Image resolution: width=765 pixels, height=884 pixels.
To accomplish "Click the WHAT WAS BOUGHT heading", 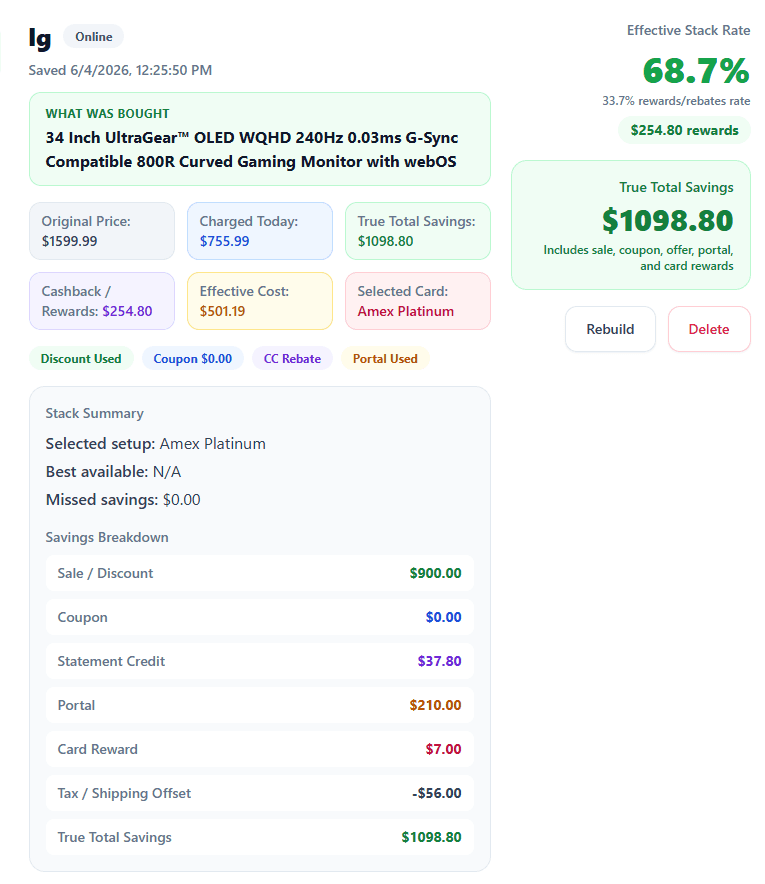I will click(x=107, y=113).
